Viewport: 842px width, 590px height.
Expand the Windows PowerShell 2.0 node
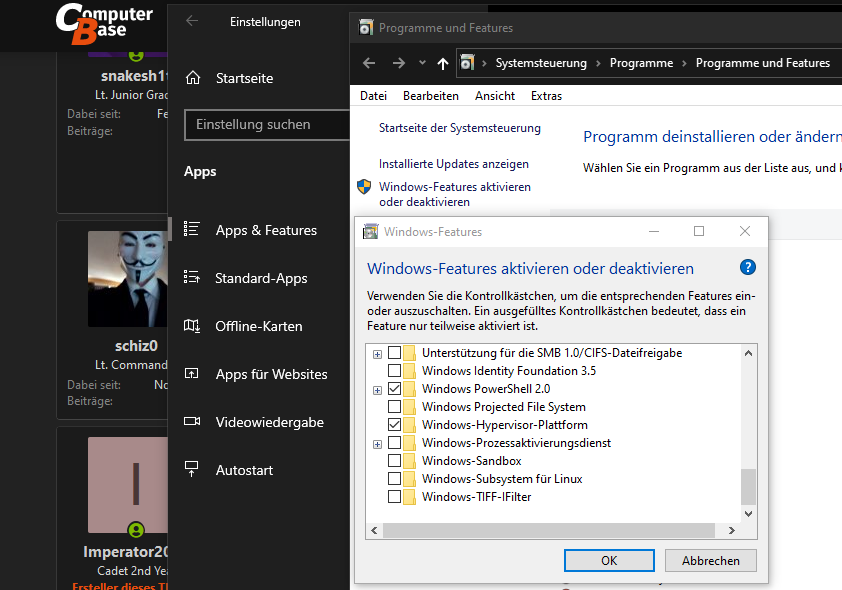(x=378, y=390)
